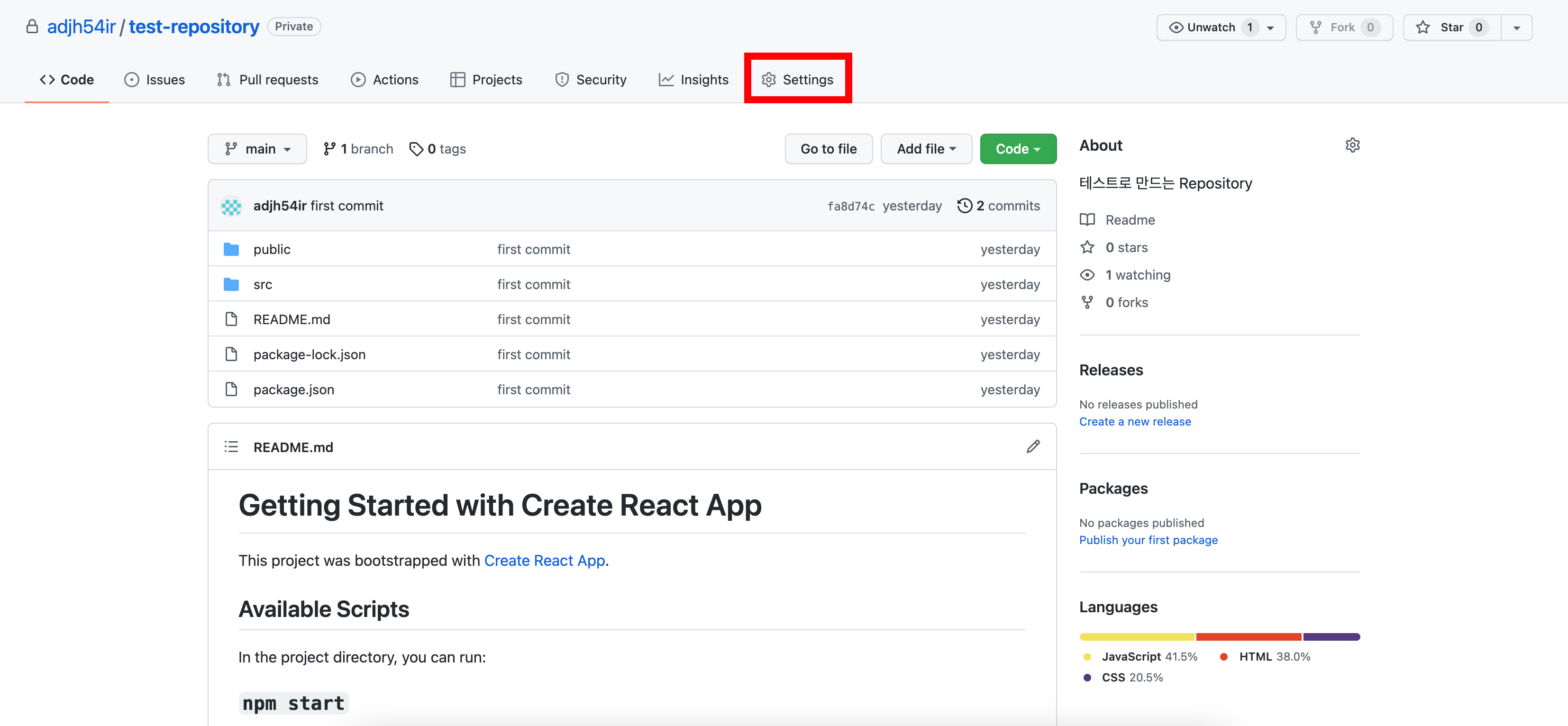Toggle the Unwatch notifications button
Image resolution: width=1568 pixels, height=726 pixels.
1210,27
